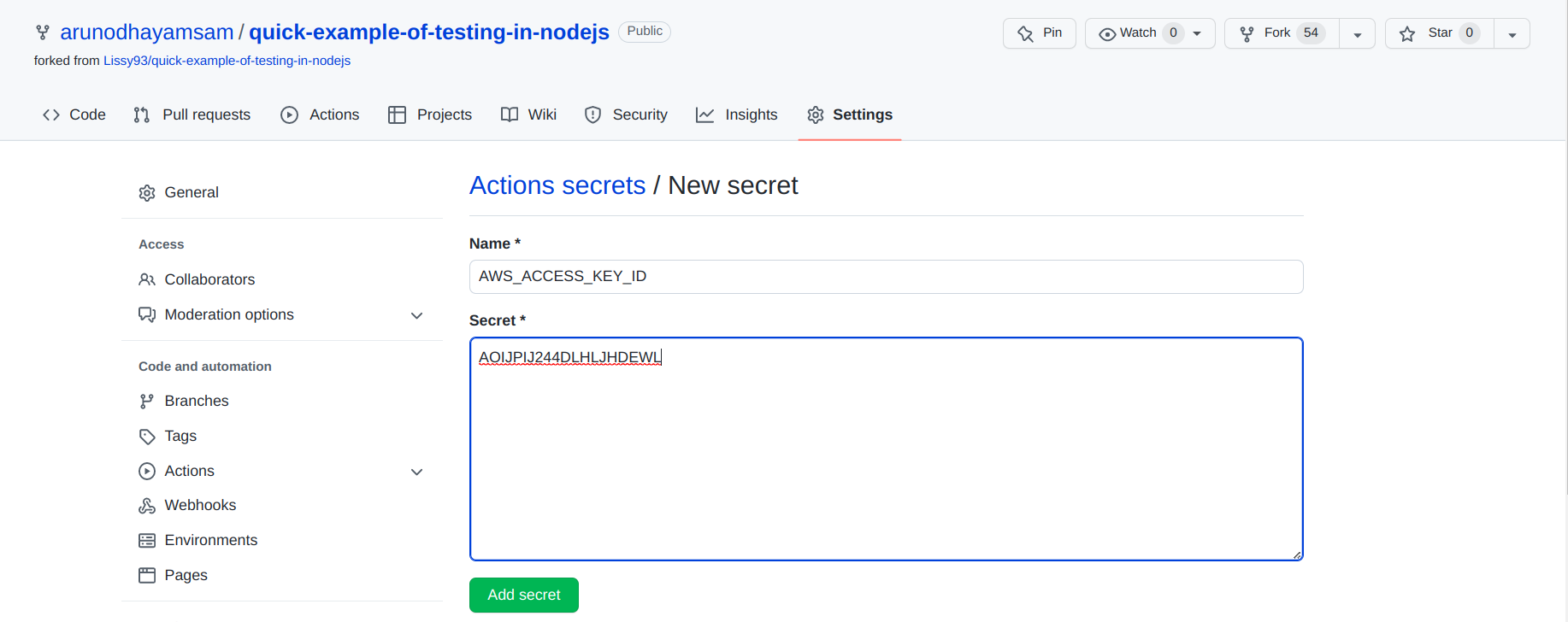Click the comment icon beside Moderation options
The width and height of the screenshot is (1568, 622).
[x=147, y=314]
